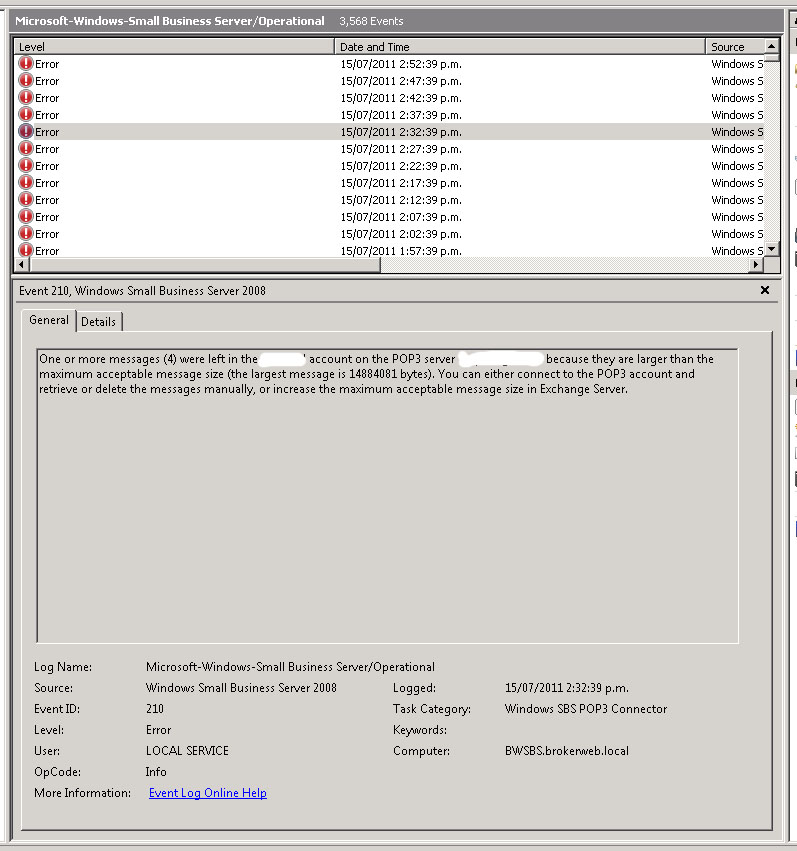Pick the error icon in the 2:17:39 p.m. row
The height and width of the screenshot is (851, 797).
26,183
